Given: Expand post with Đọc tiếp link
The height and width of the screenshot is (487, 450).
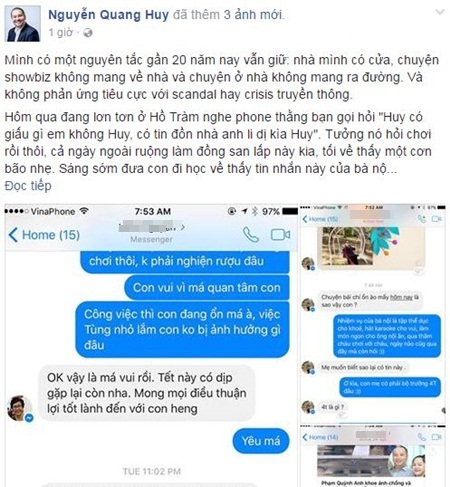Looking at the screenshot, I should pyautogui.click(x=28, y=186).
